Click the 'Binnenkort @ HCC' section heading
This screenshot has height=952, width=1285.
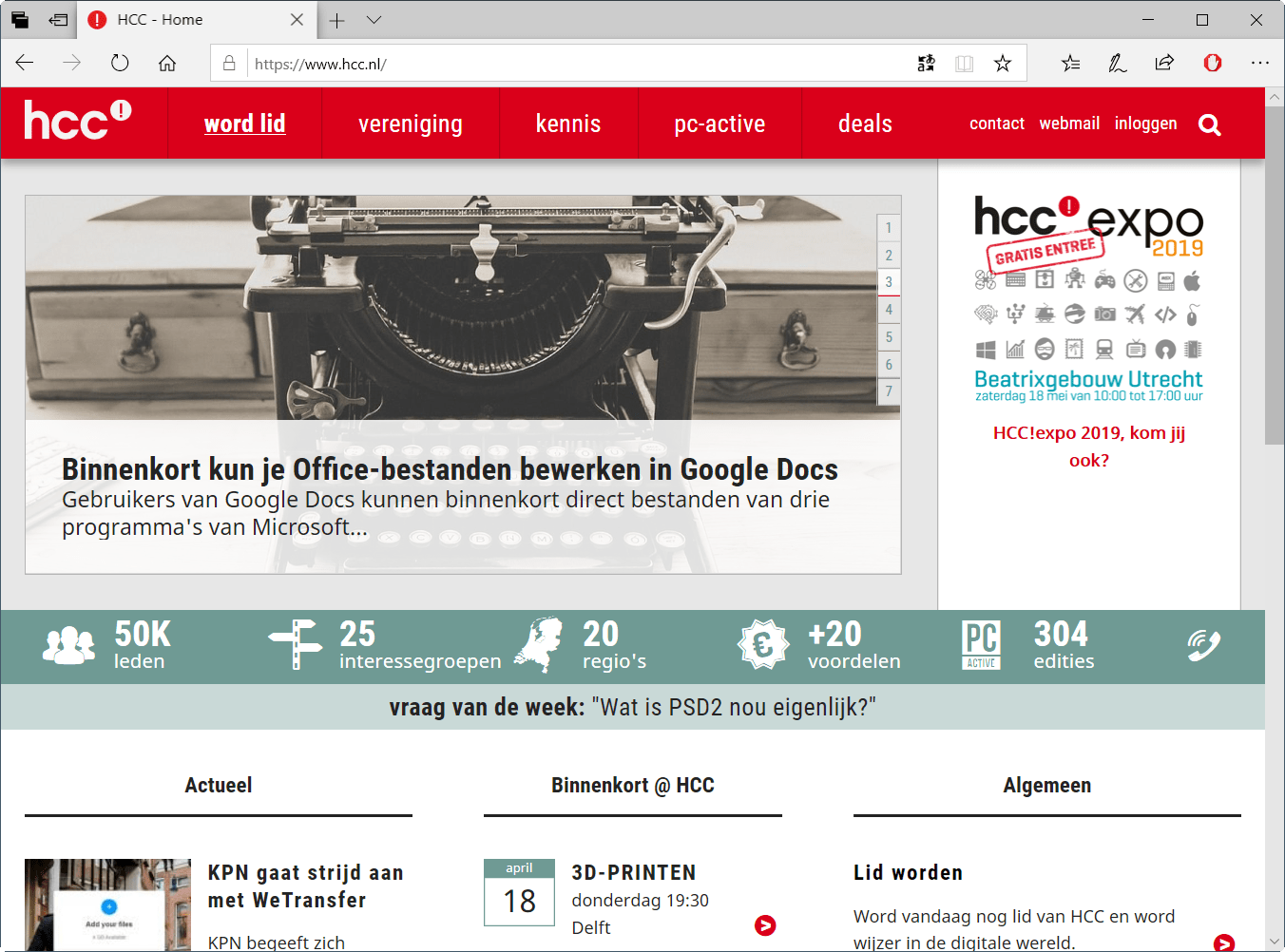[x=633, y=785]
